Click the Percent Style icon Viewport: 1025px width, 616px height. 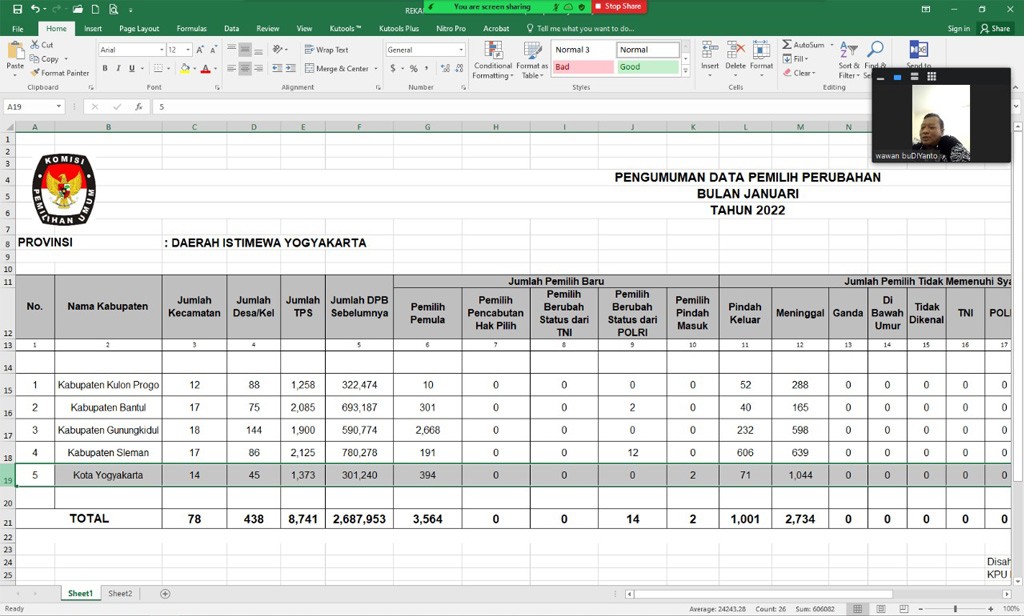tap(413, 69)
